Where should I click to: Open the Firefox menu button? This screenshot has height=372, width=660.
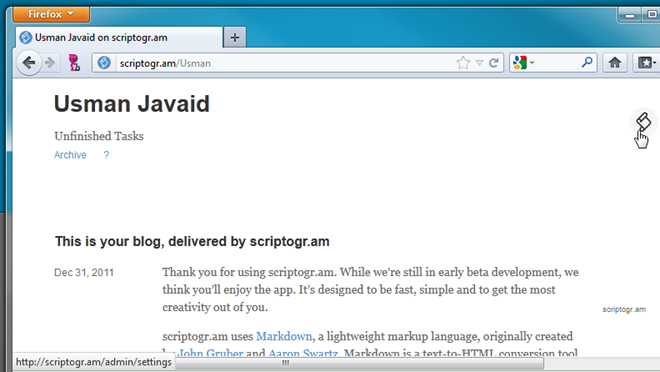click(x=51, y=14)
